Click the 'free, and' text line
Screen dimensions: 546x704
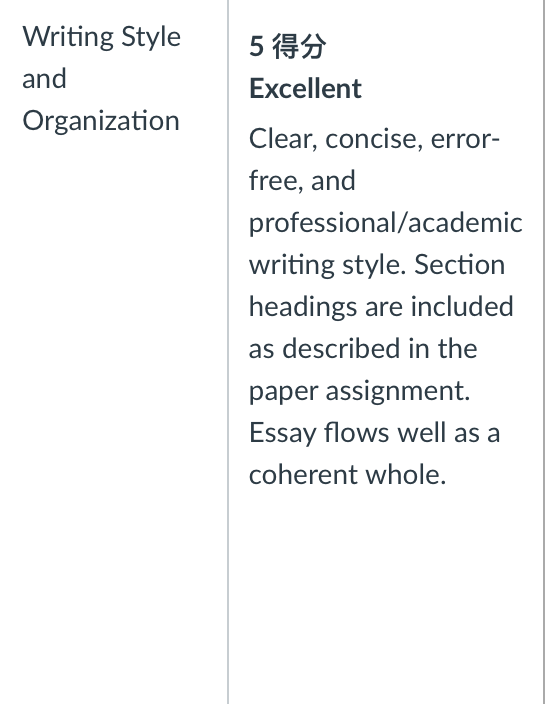302,180
